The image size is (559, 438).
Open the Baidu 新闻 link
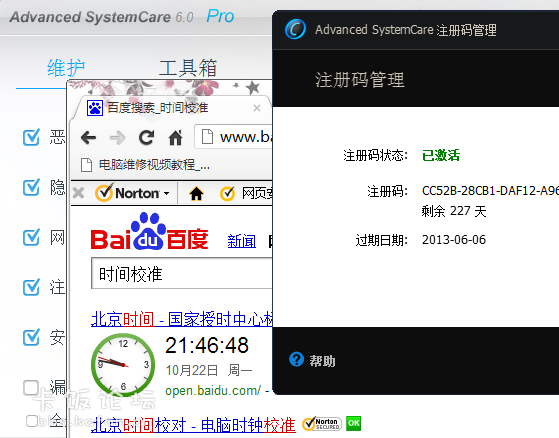tap(242, 241)
